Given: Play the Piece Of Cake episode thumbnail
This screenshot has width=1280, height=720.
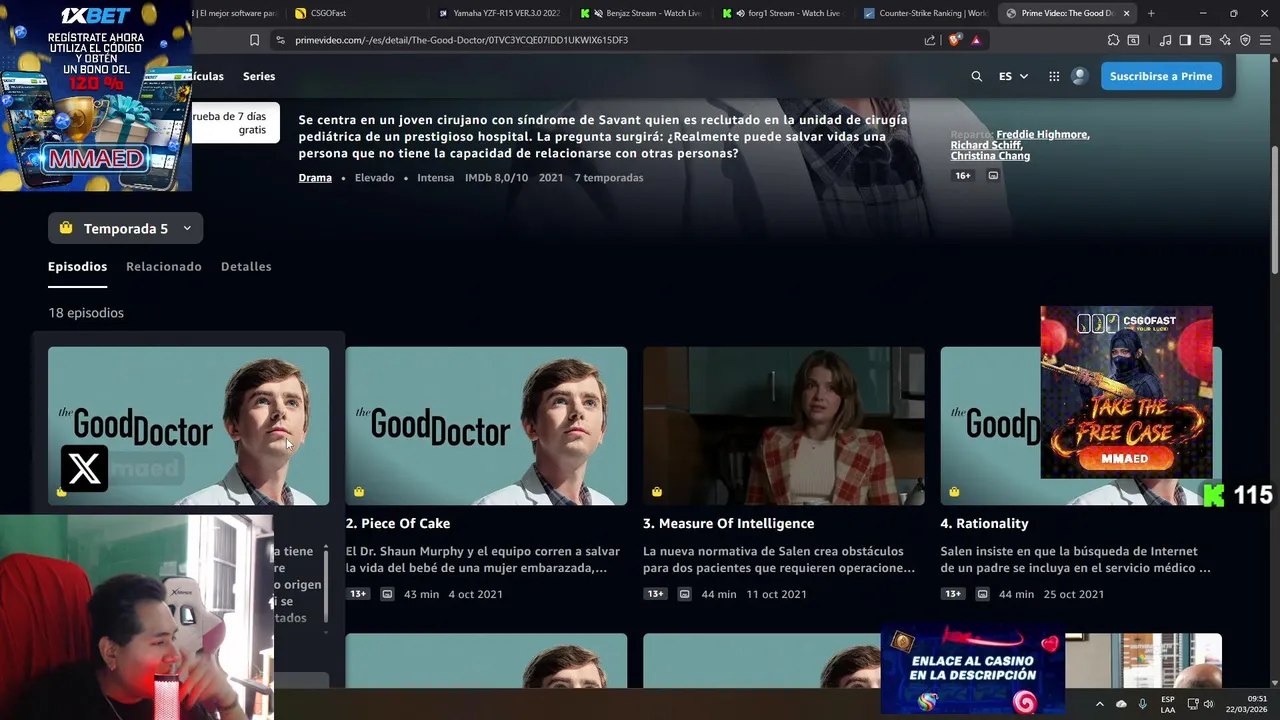Looking at the screenshot, I should coord(486,426).
